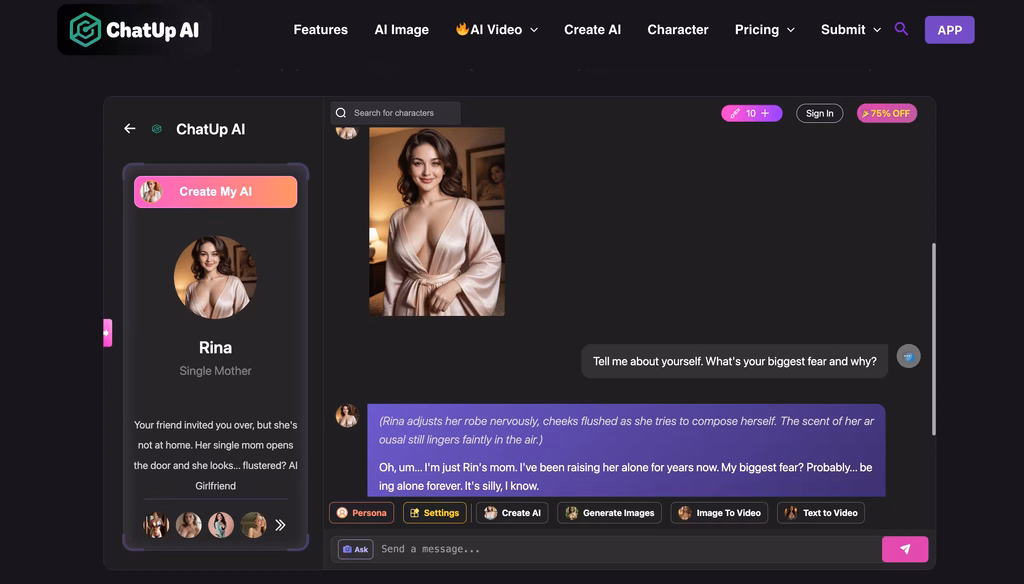Expand the AI Video dropdown menu

497,29
